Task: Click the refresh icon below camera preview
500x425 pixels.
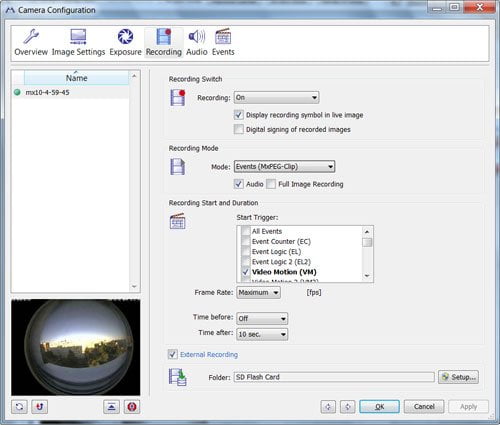Action: [x=19, y=407]
